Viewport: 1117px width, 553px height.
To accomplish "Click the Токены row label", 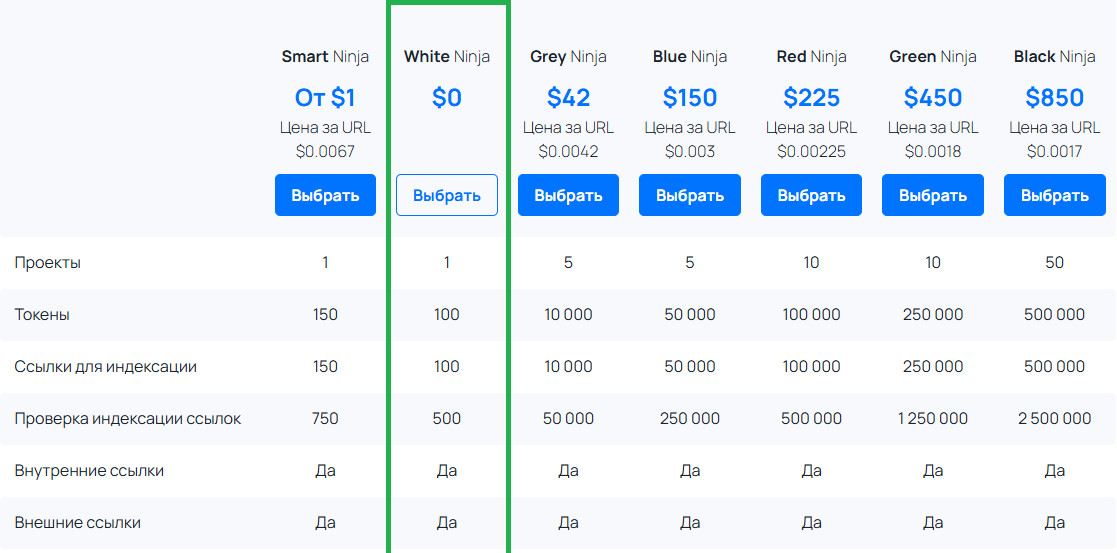I will coord(42,314).
